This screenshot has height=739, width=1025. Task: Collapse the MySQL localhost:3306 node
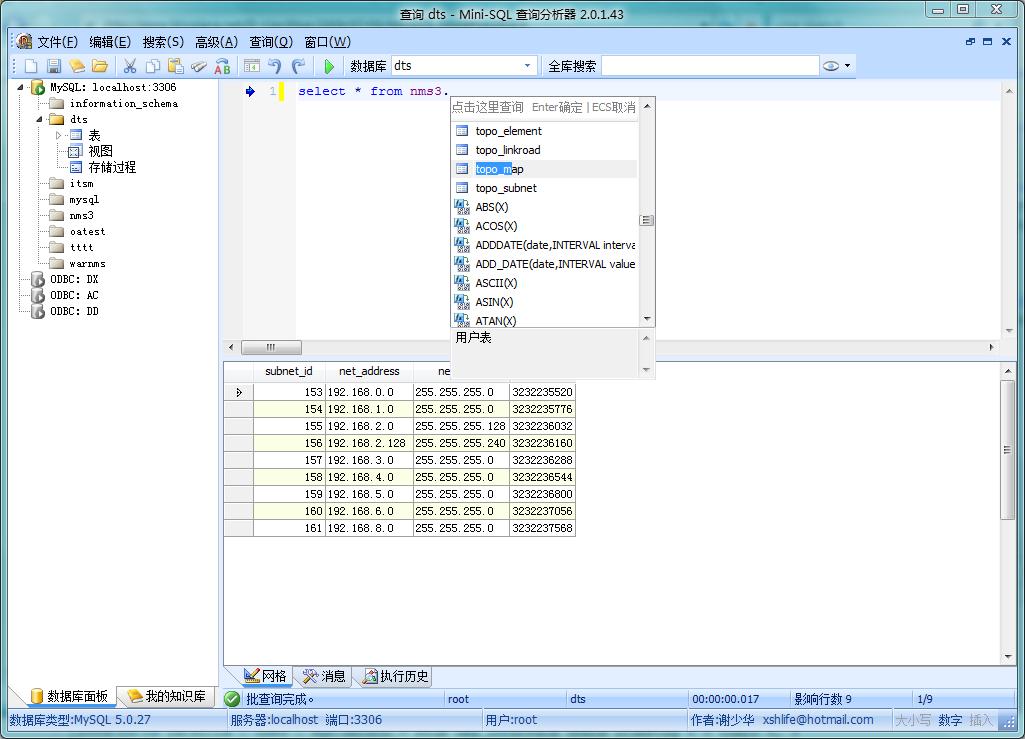[x=20, y=87]
